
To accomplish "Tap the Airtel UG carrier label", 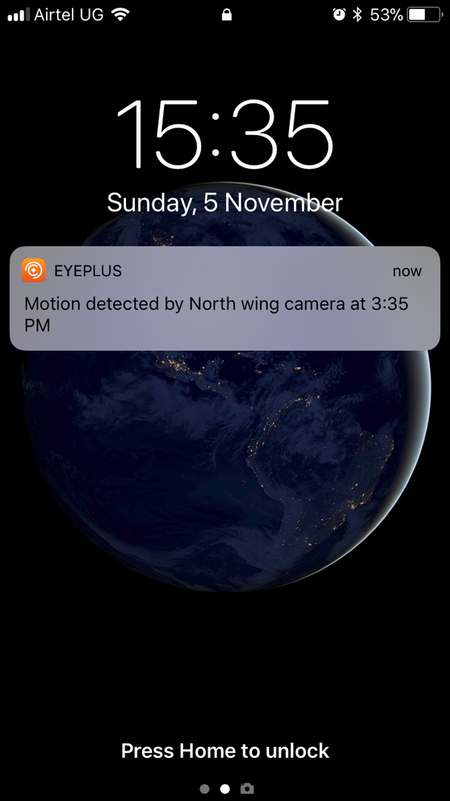I will 69,15.
